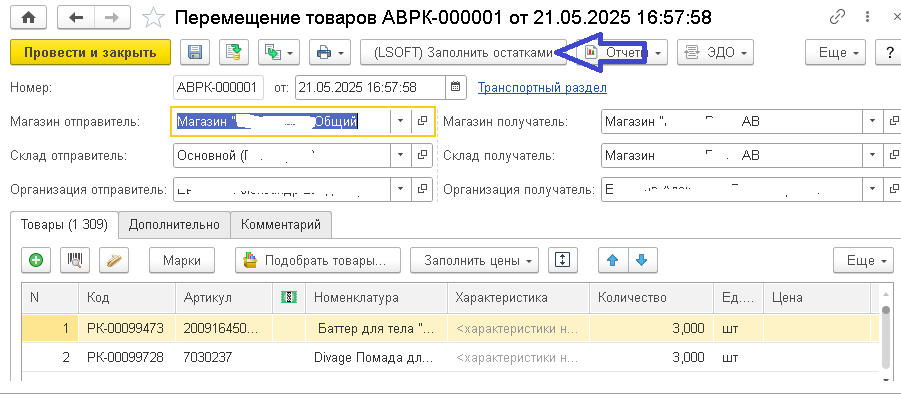Click the N column header
The width and height of the screenshot is (901, 394).
[50, 298]
